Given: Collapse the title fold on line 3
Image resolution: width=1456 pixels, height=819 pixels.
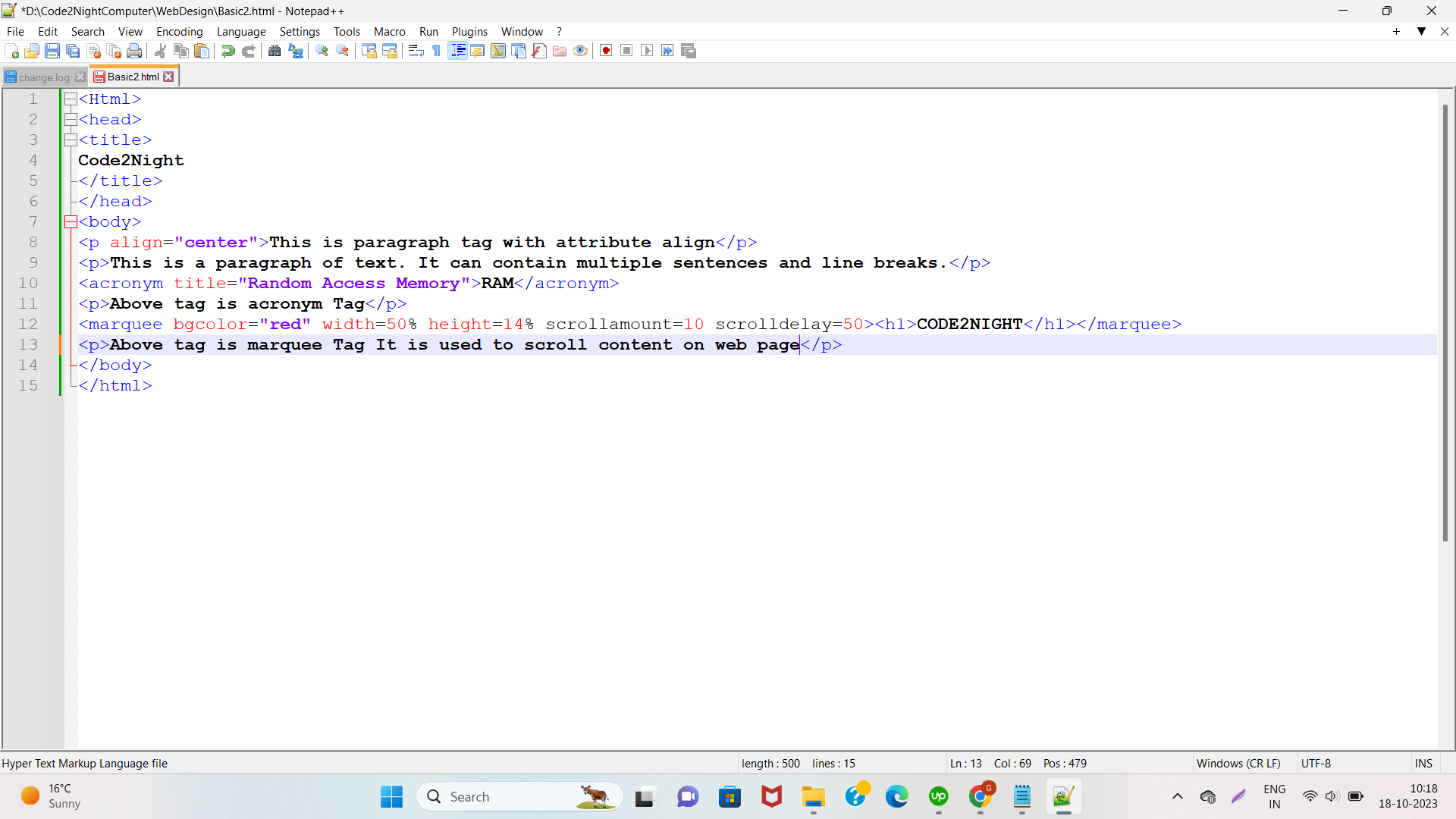Looking at the screenshot, I should pyautogui.click(x=71, y=140).
